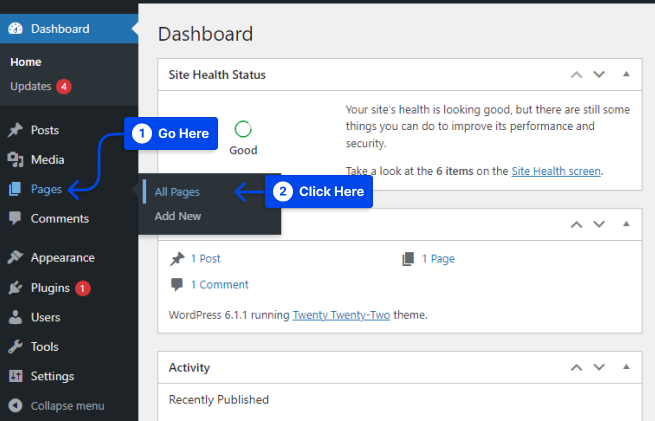This screenshot has width=655, height=421.
Task: Select All Pages in flyout
Action: (177, 192)
